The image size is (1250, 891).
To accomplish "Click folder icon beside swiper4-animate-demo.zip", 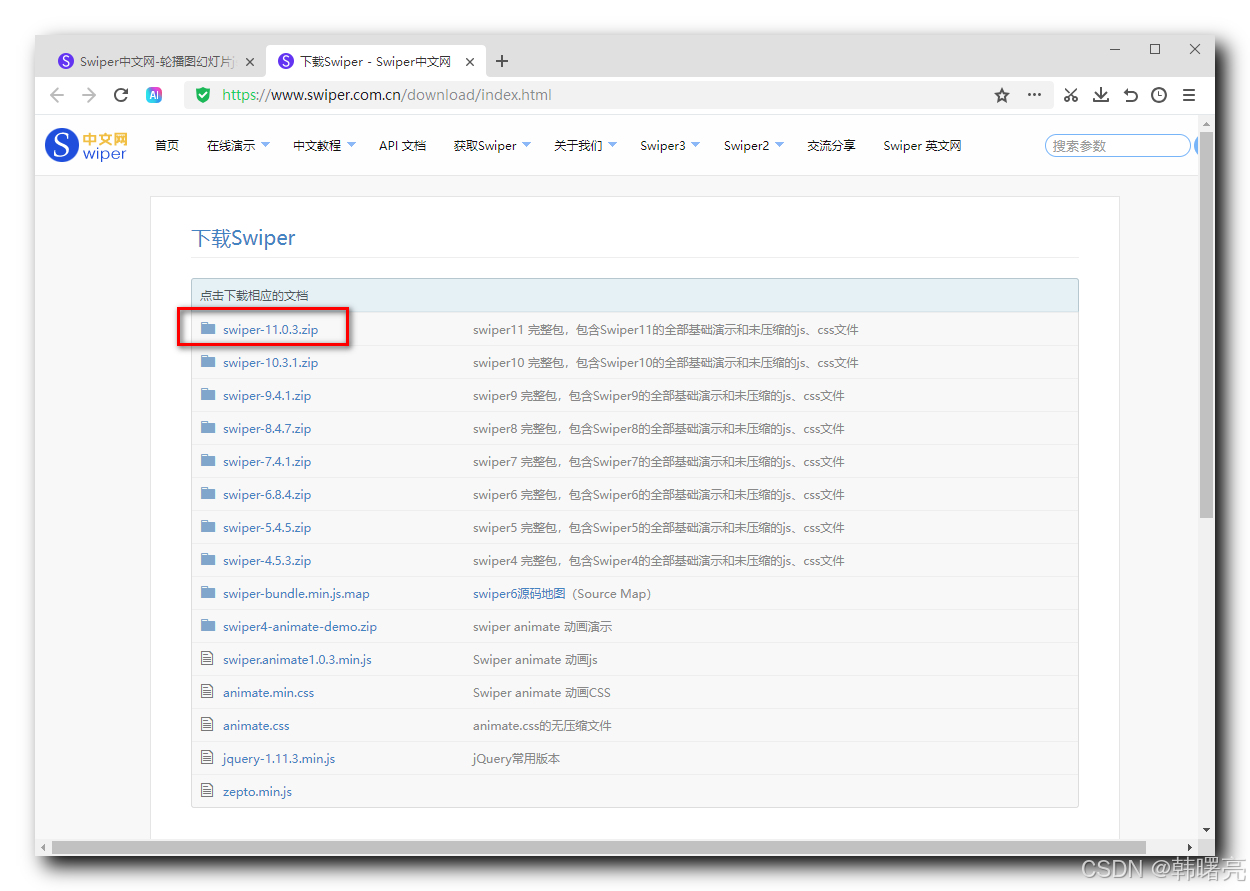I will 208,626.
